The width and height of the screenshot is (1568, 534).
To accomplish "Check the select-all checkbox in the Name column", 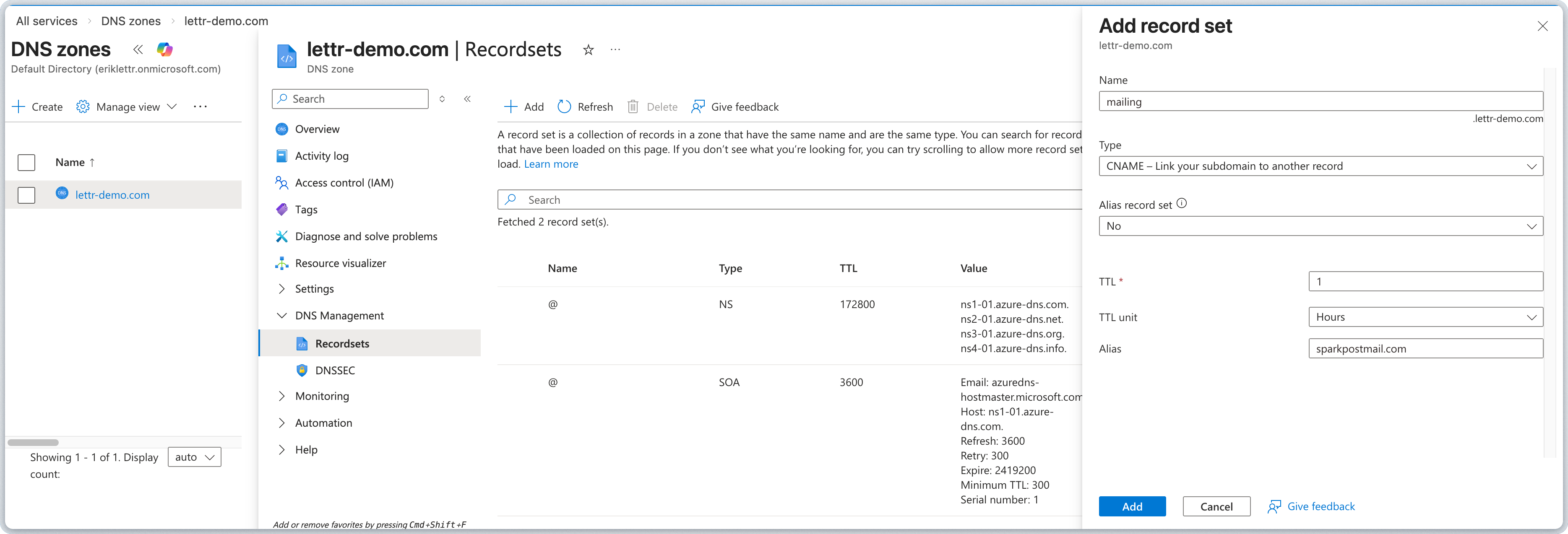I will 27,162.
